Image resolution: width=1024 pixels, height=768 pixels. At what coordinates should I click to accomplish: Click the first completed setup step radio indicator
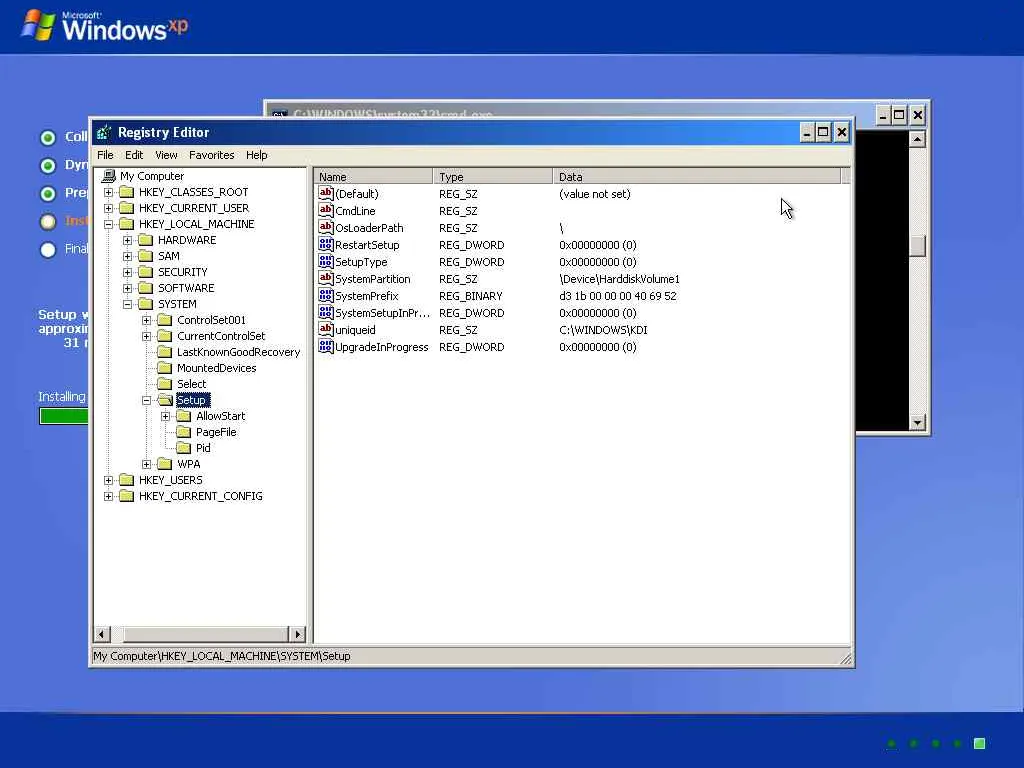(x=48, y=138)
